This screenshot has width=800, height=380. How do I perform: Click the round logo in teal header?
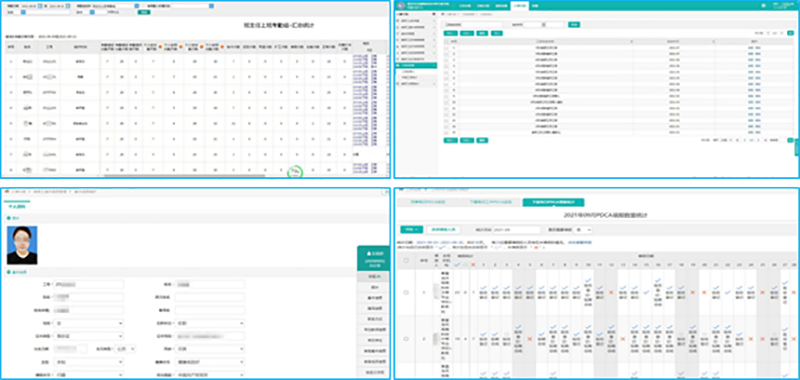point(401,5)
